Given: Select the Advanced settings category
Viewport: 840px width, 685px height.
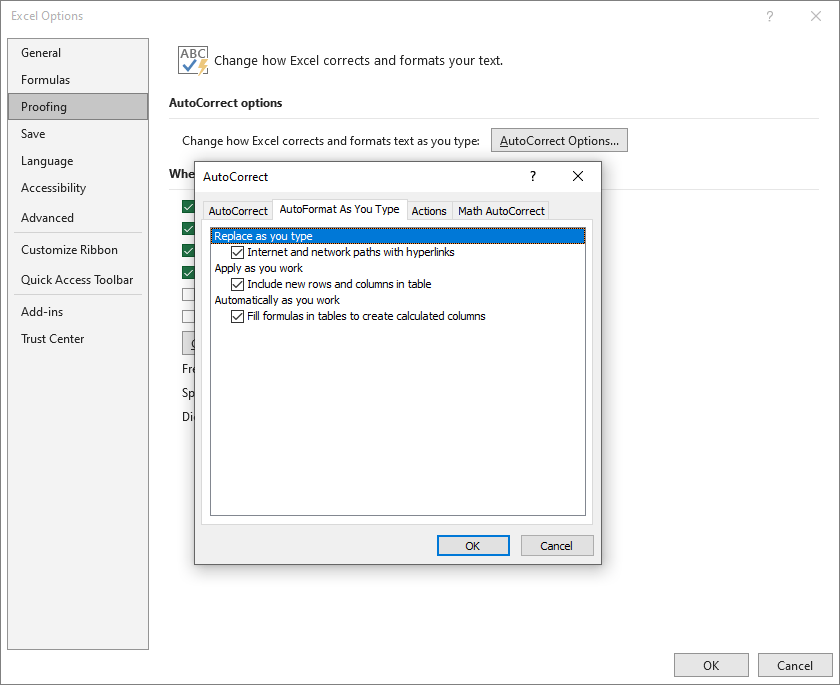Looking at the screenshot, I should click(47, 217).
